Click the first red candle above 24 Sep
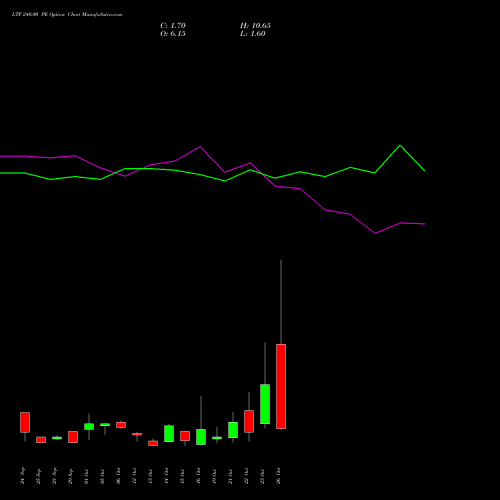 25,422
